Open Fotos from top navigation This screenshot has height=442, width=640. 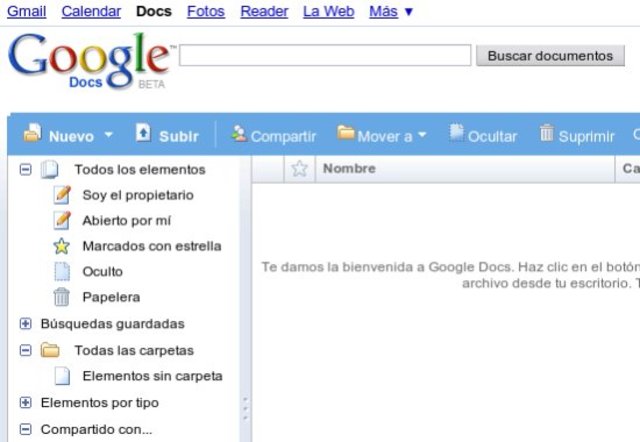click(206, 11)
